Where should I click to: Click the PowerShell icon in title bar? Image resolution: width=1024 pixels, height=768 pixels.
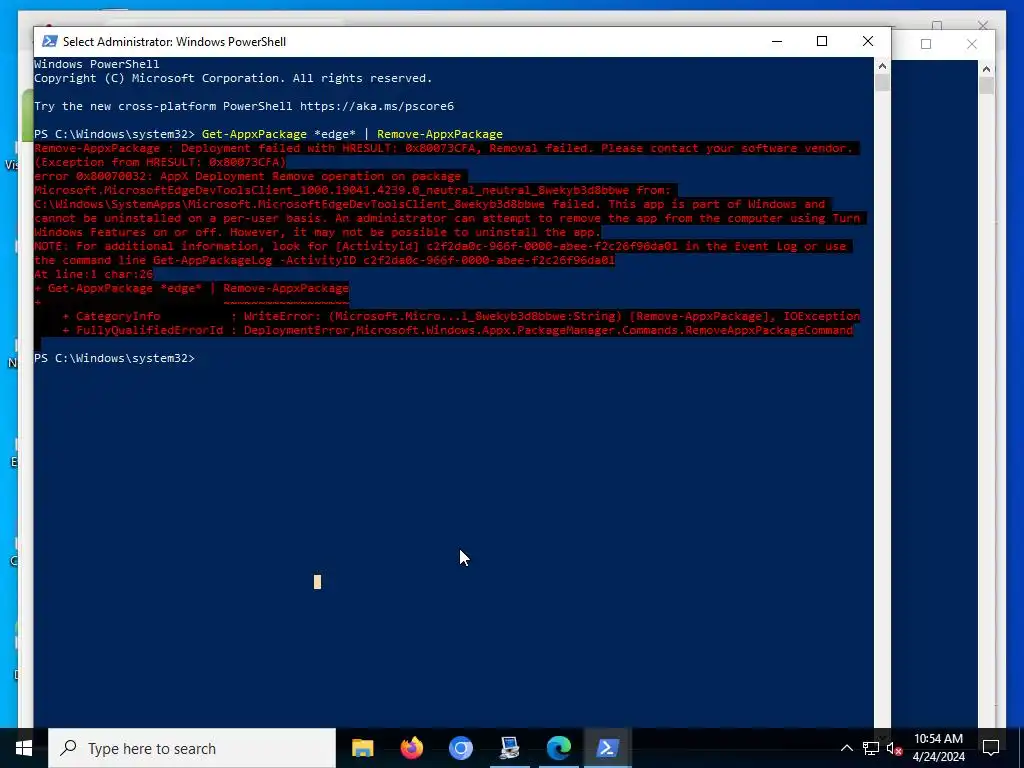49,41
